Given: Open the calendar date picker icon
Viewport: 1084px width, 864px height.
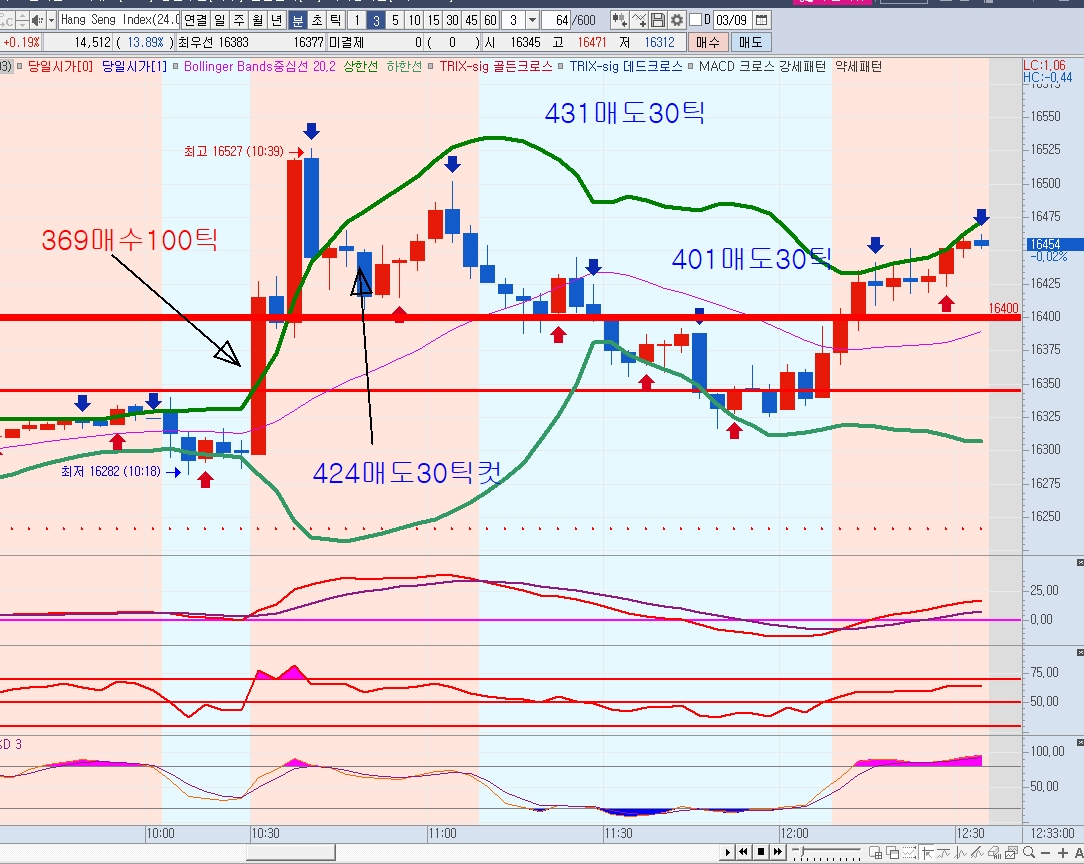Looking at the screenshot, I should click(761, 20).
